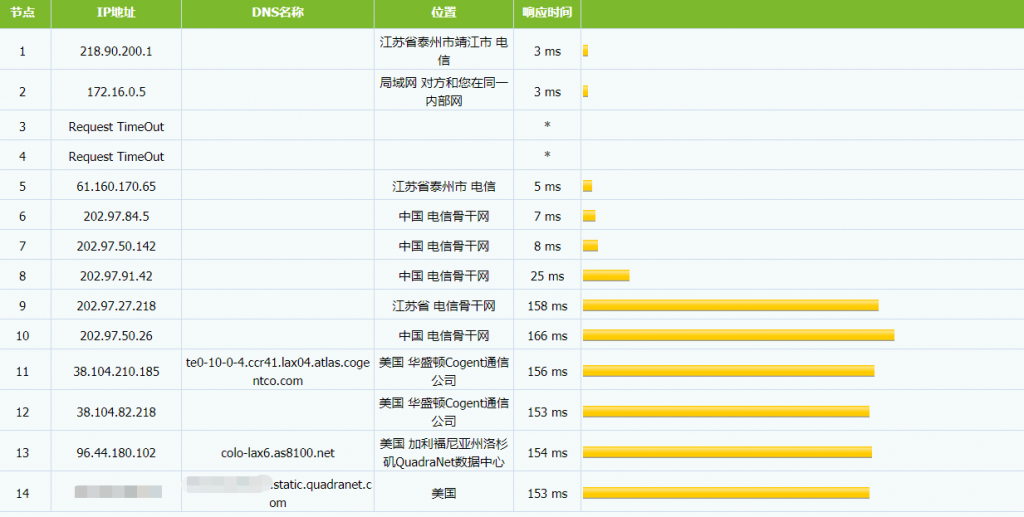Screen dimensions: 1024x517
Task: Click response time 156 ms
Action: [547, 371]
